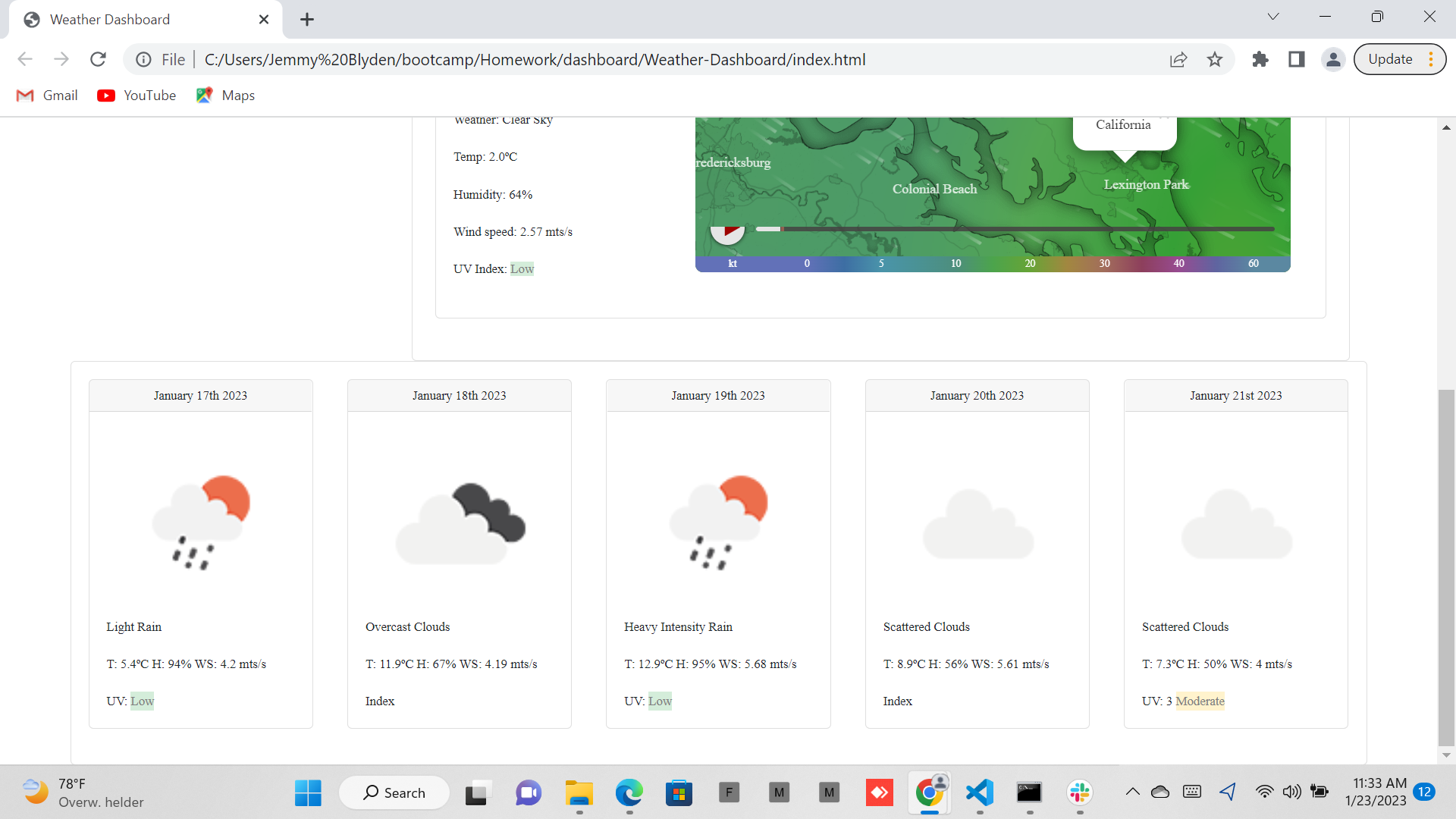Expand hidden icons in the system tray

pos(1133,792)
